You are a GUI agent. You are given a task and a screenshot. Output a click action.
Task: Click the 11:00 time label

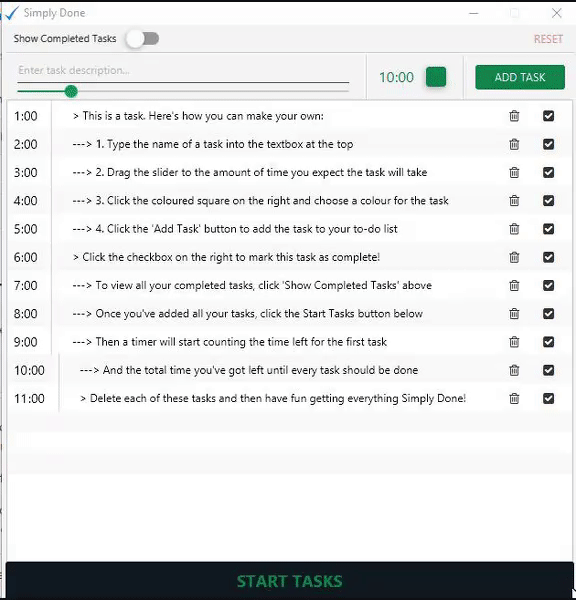pyautogui.click(x=29, y=398)
